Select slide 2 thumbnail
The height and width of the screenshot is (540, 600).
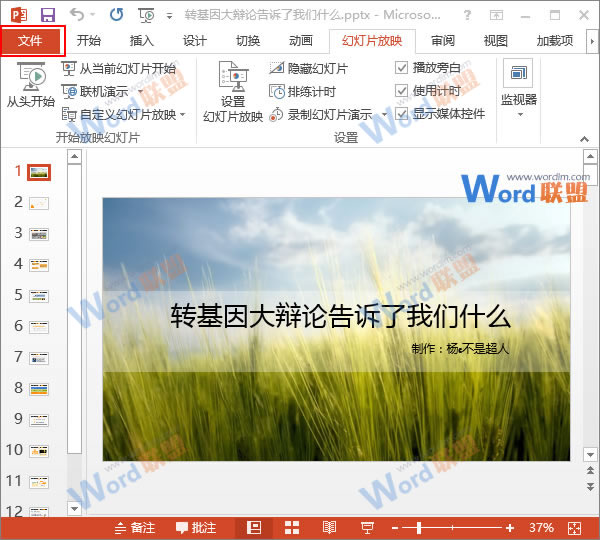[x=39, y=203]
